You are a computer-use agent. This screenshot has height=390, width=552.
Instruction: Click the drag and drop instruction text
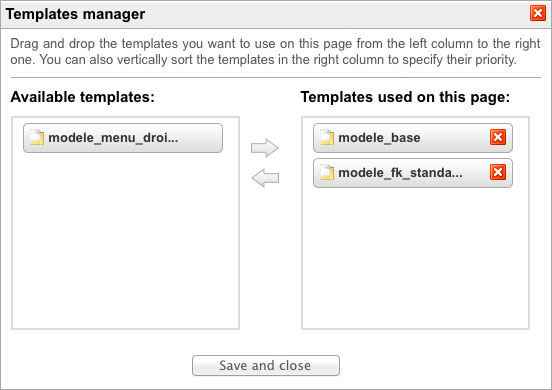(x=275, y=51)
